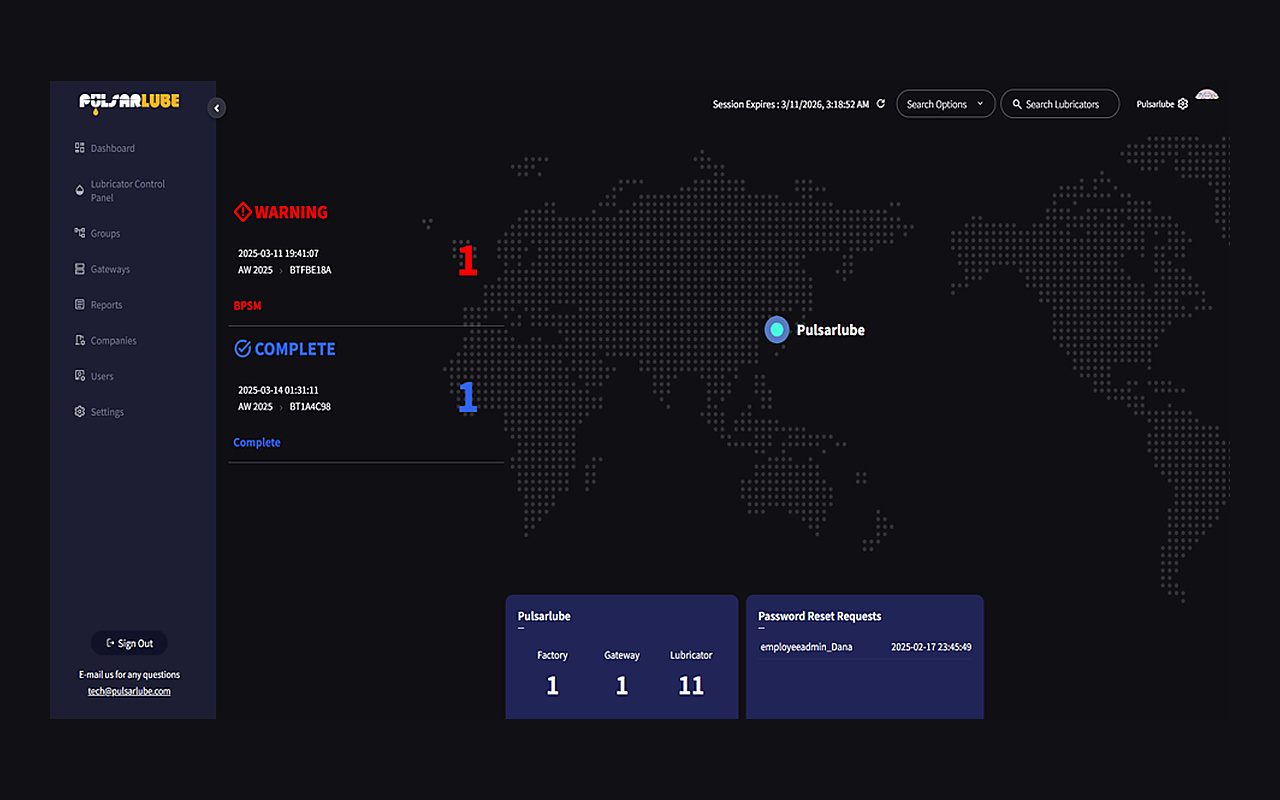Focus the Search Lubricators field

click(1060, 104)
